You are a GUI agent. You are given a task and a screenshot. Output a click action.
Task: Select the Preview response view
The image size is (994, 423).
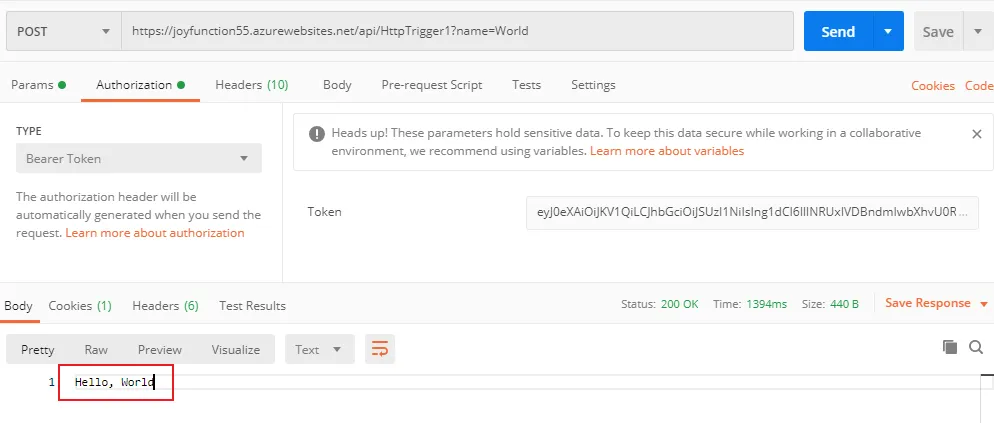pyautogui.click(x=160, y=349)
